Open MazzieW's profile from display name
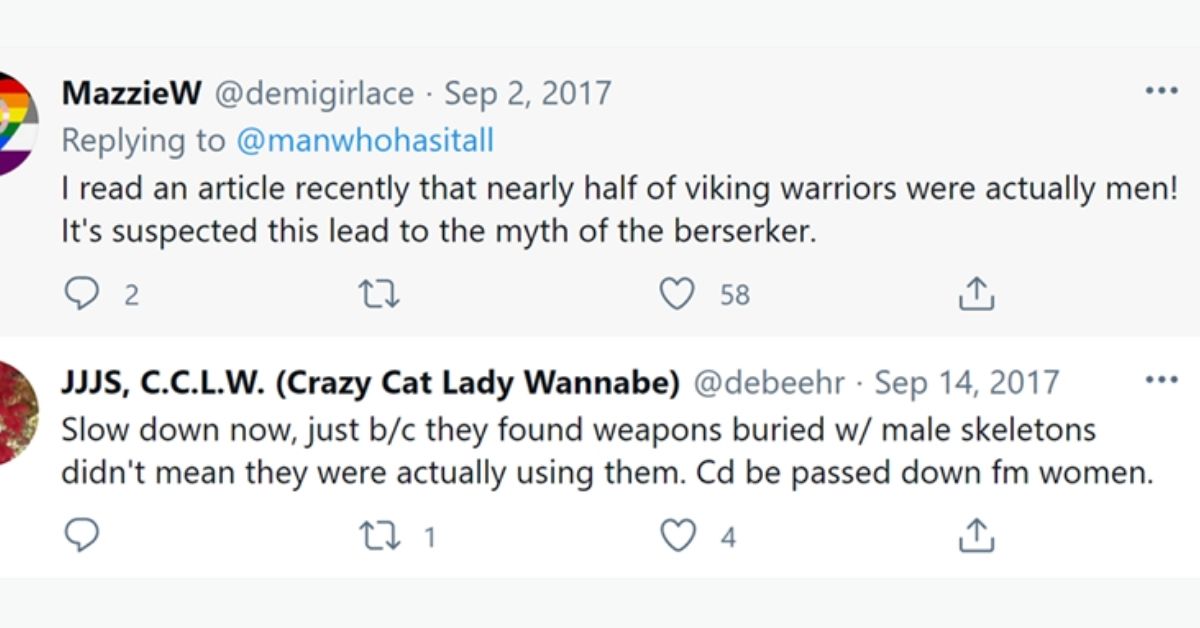This screenshot has width=1200, height=628. pyautogui.click(x=131, y=94)
